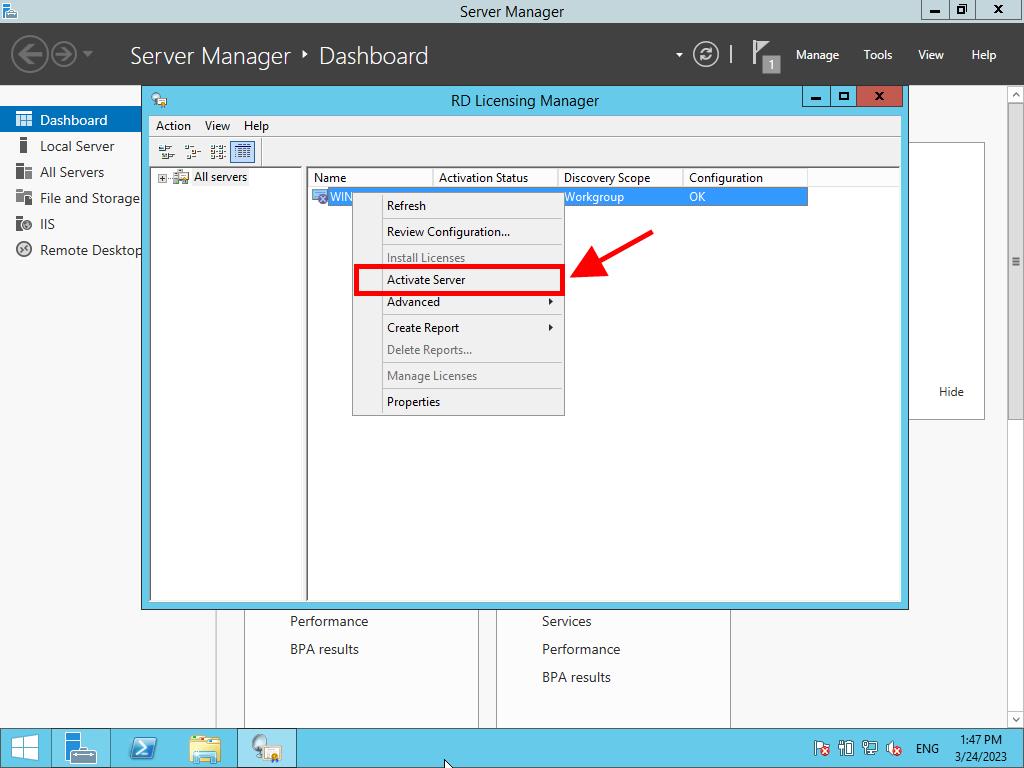This screenshot has width=1024, height=768.
Task: Switch RD Licensing Manager to list view
Action: pos(217,152)
